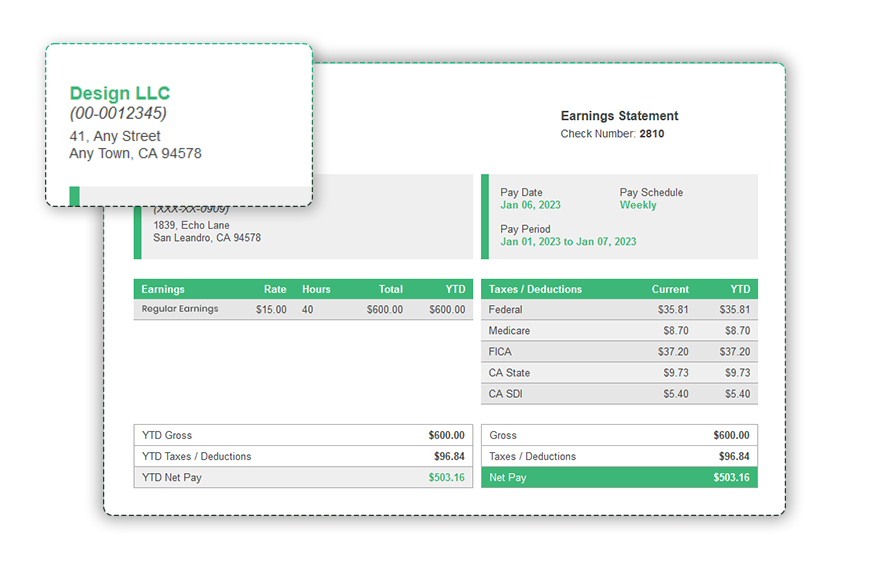This screenshot has height=580, width=875.
Task: Click the Taxes / Deductions header
Action: [x=534, y=289]
